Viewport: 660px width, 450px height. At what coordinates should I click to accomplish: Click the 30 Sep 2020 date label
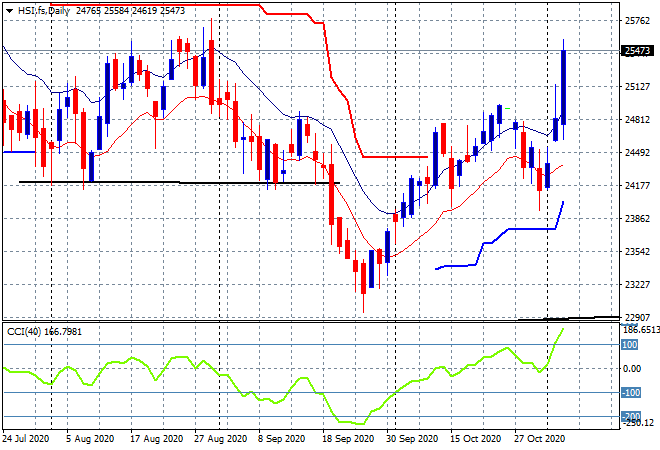412,439
